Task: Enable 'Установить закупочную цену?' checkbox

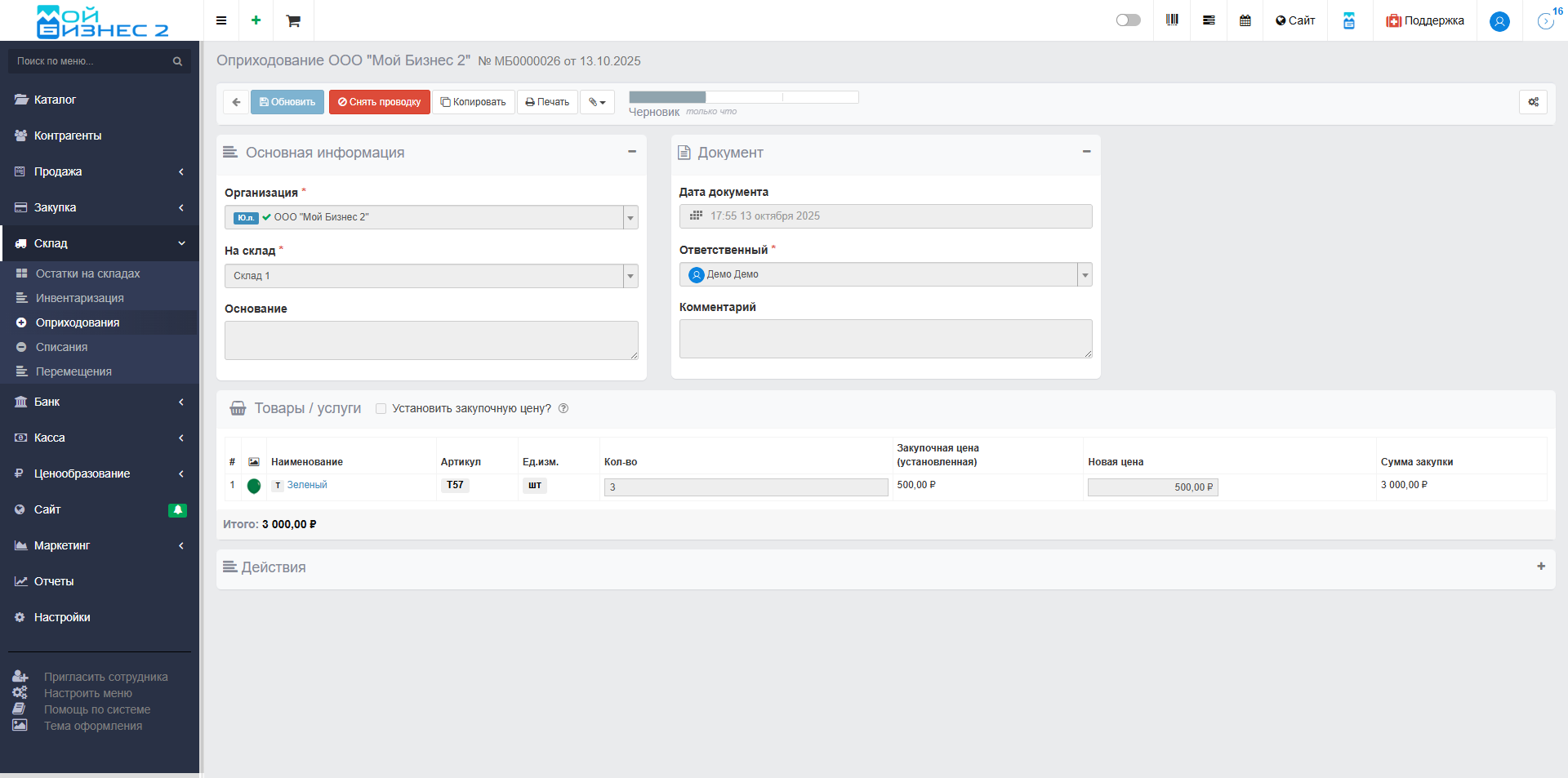Action: [x=381, y=408]
